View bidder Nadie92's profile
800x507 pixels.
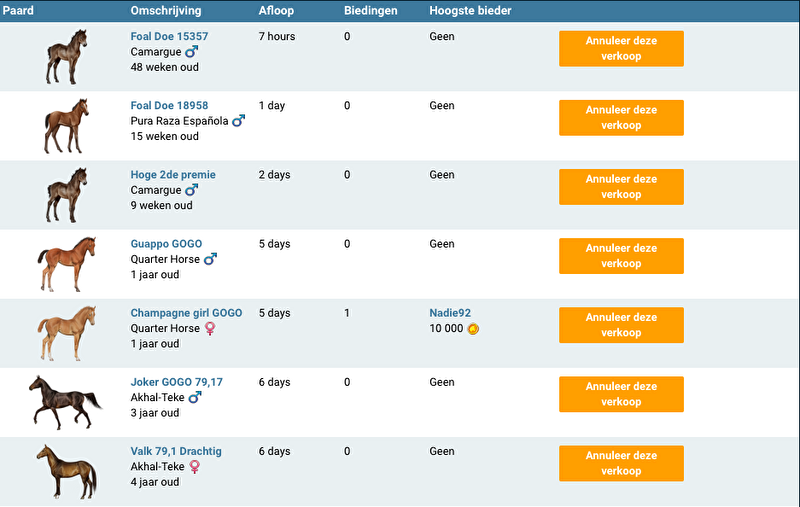tap(450, 313)
